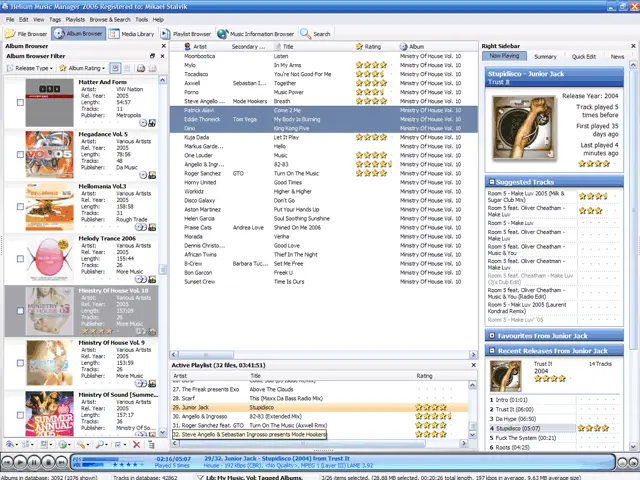This screenshot has height=480, width=640.
Task: Tick the Megadance Vol. 5 album checkbox
Action: [20, 154]
